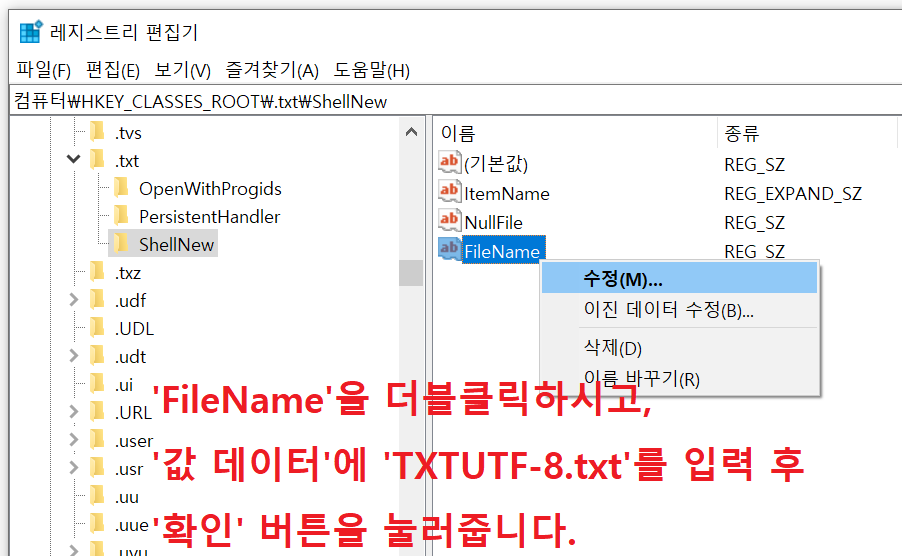This screenshot has height=556, width=902.
Task: Open the 즐겨찾기(A) menu
Action: click(272, 70)
